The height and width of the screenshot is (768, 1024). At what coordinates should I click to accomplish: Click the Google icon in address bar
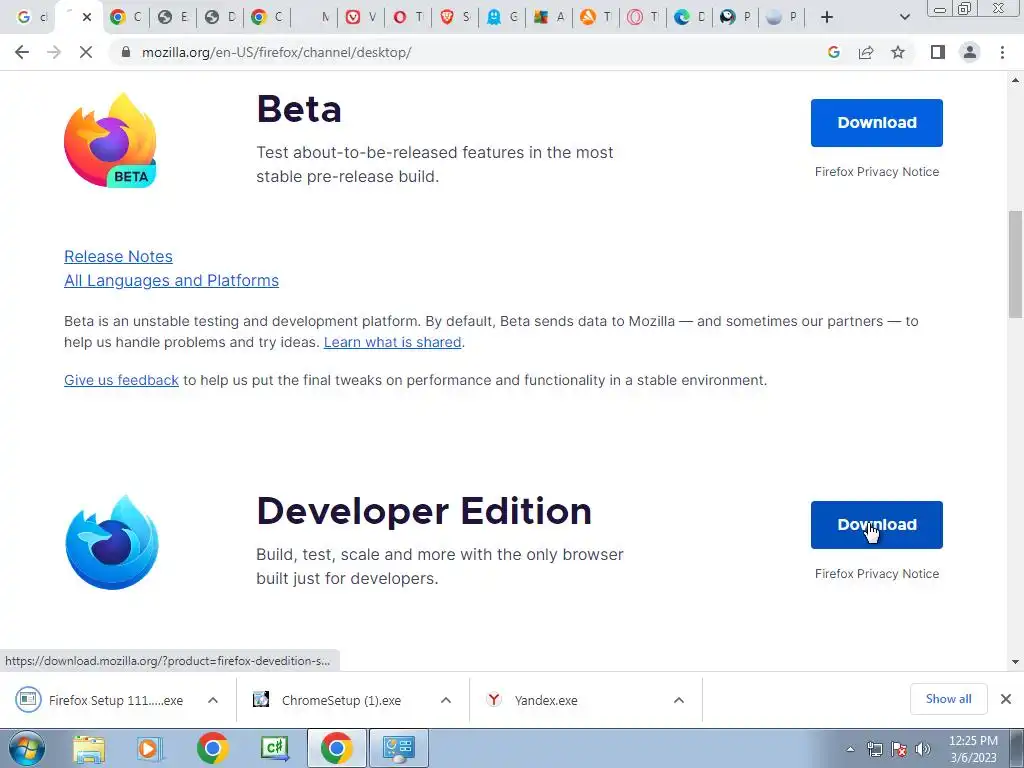(833, 52)
